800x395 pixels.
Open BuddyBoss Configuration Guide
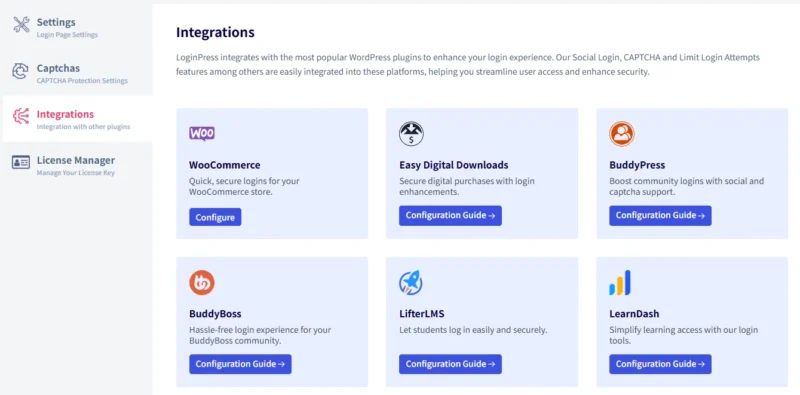click(x=240, y=364)
